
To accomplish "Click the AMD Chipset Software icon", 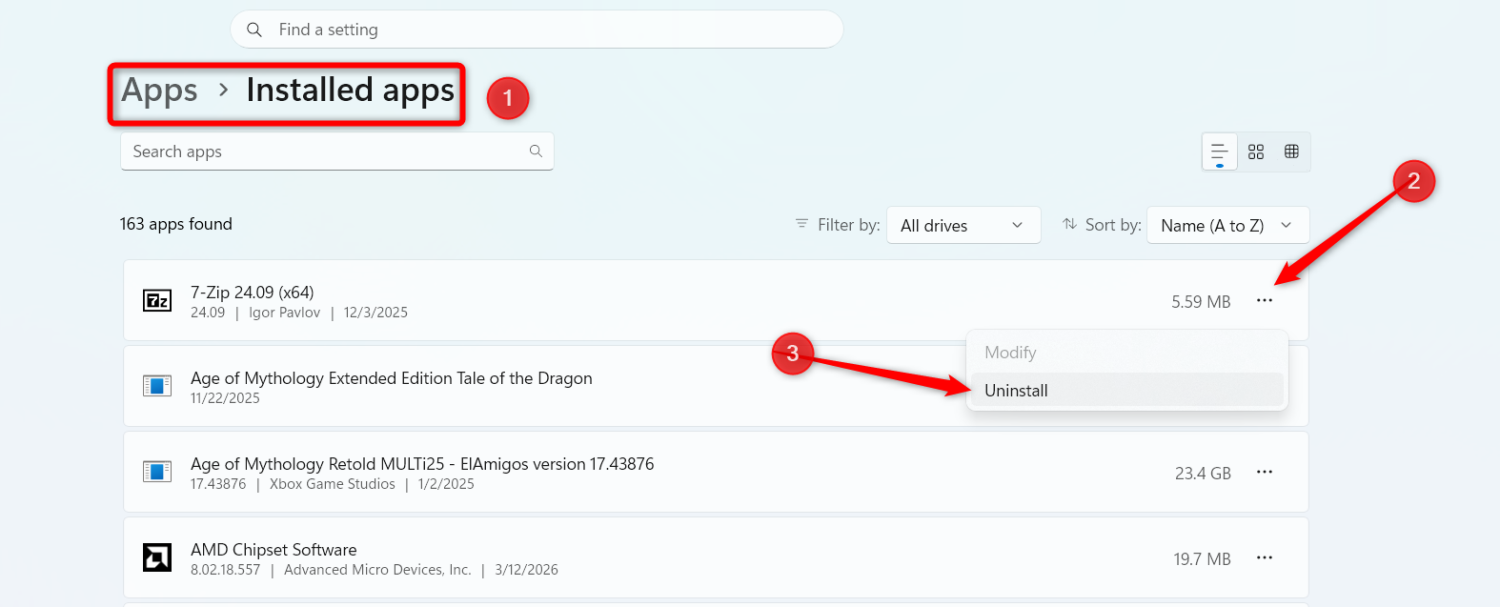I will coord(157,558).
